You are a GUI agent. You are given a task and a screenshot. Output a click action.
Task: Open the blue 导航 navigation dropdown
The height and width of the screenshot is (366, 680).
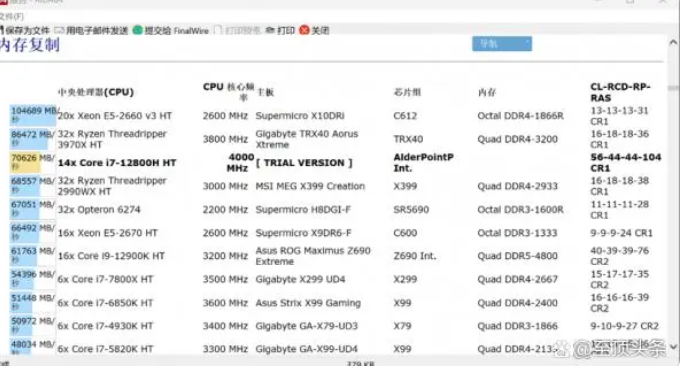coord(502,44)
